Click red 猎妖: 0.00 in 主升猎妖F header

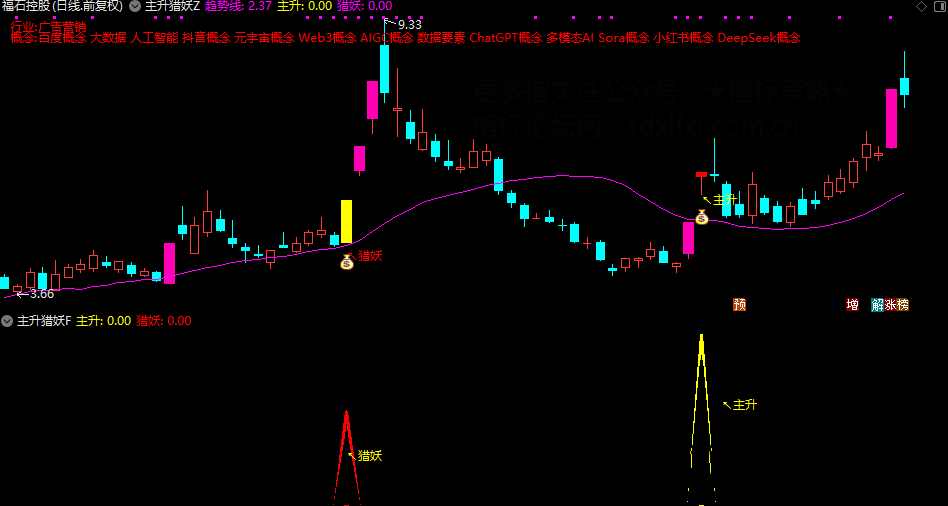point(164,320)
